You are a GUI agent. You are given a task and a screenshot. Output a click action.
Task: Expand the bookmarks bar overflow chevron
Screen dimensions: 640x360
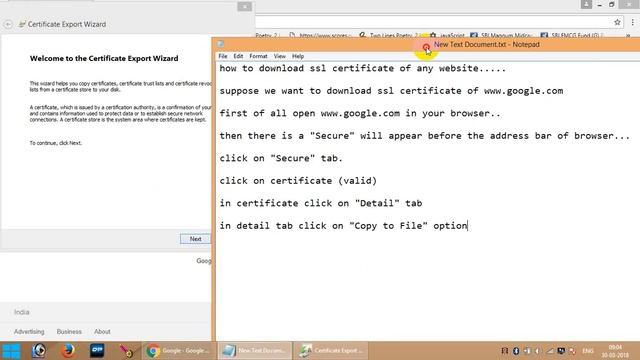[x=629, y=36]
